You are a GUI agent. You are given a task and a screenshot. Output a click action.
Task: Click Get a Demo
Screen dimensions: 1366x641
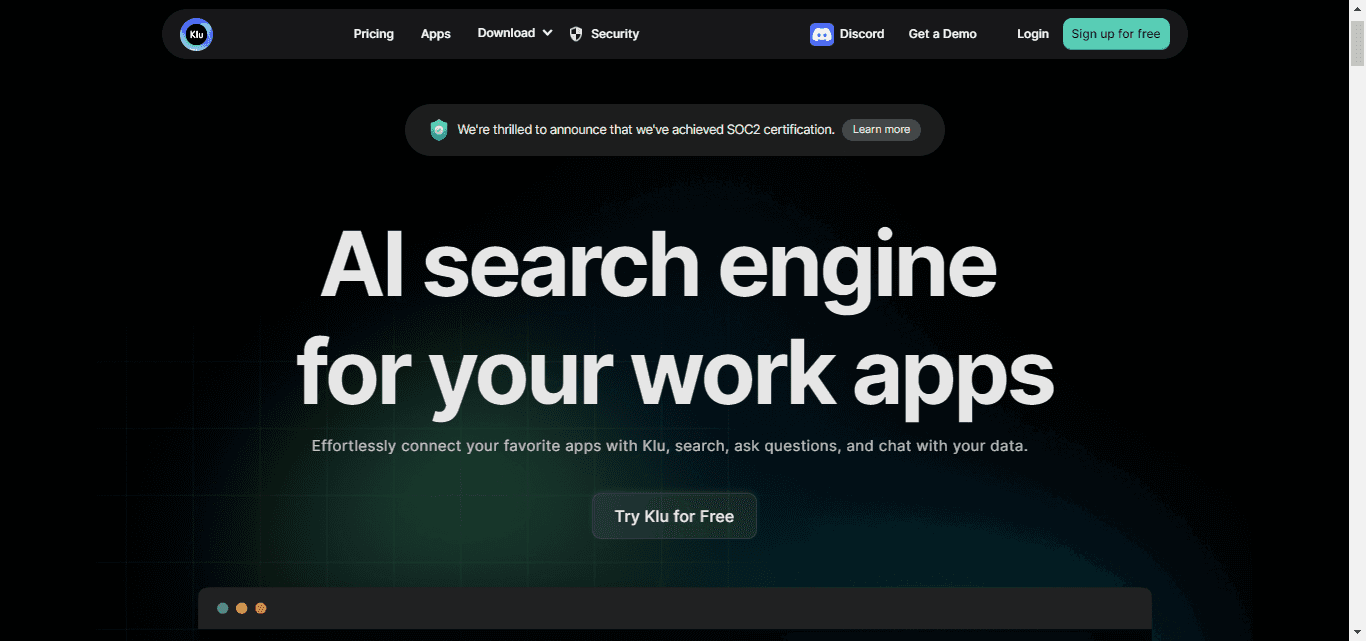click(942, 34)
